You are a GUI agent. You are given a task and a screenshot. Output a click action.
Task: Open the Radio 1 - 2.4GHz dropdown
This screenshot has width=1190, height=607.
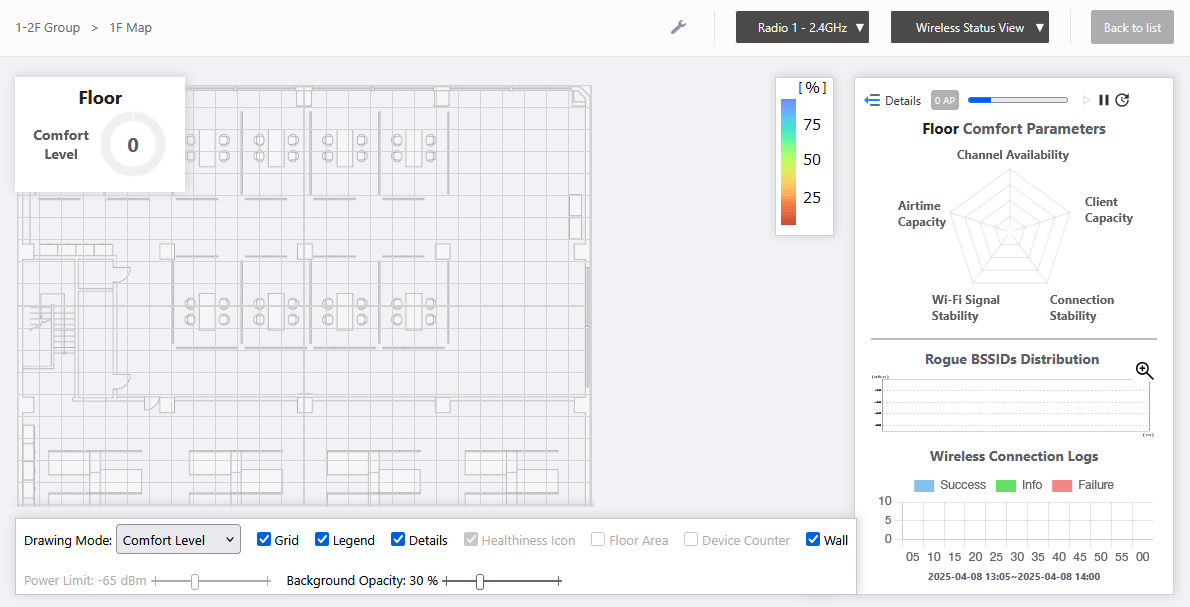pyautogui.click(x=802, y=28)
